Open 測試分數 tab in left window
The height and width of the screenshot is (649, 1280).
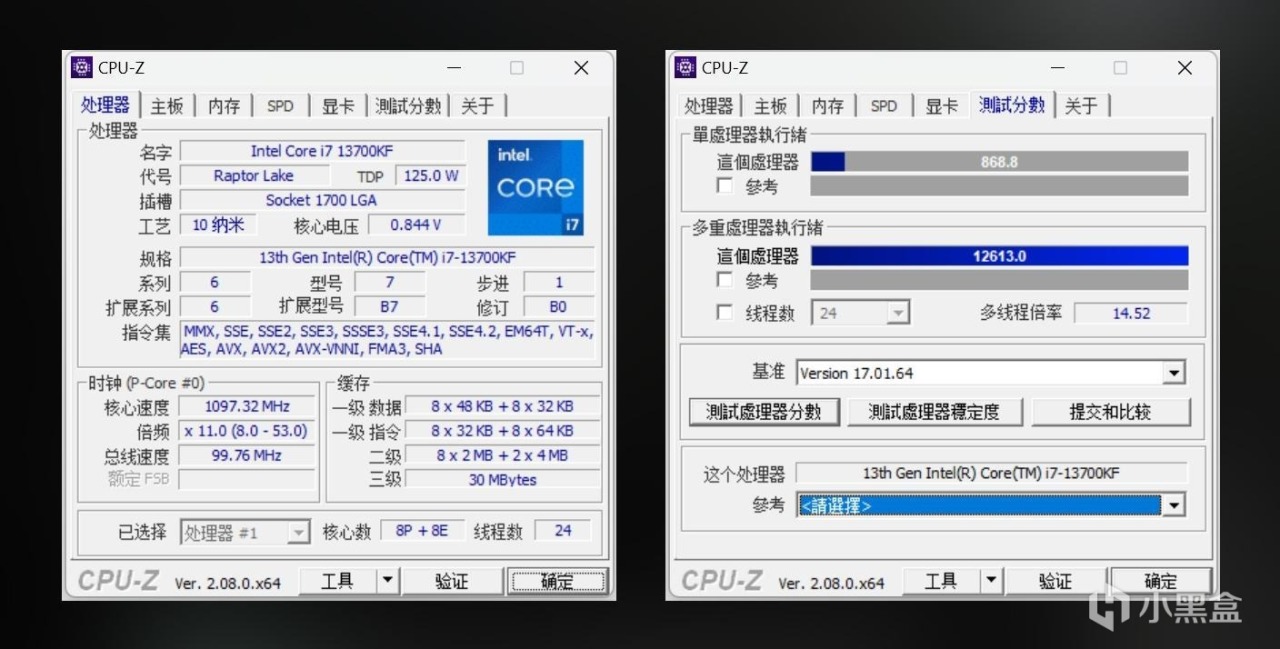pos(408,106)
